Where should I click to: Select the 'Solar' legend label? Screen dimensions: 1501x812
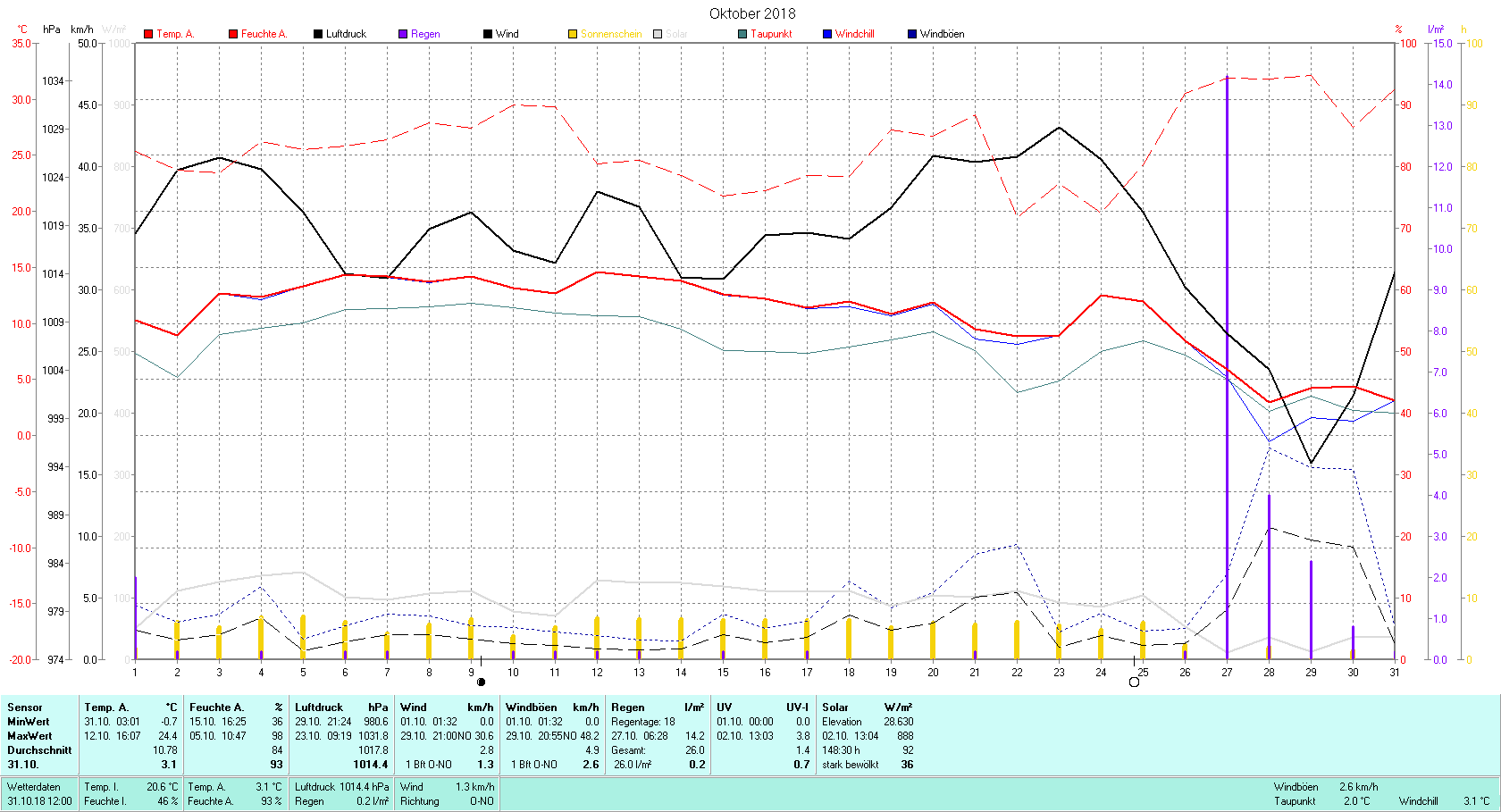(676, 34)
